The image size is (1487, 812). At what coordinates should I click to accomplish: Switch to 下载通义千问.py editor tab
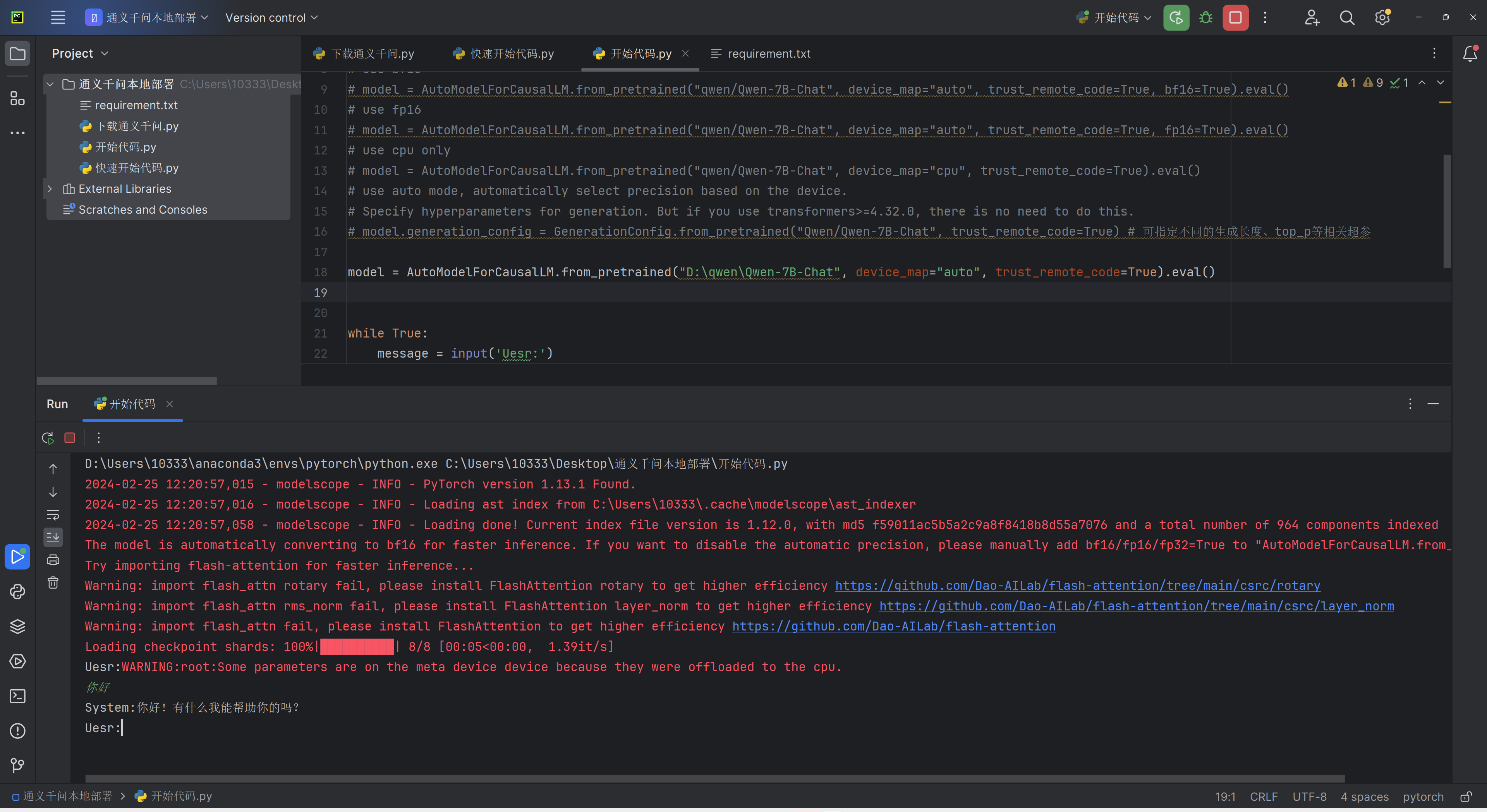click(x=364, y=54)
